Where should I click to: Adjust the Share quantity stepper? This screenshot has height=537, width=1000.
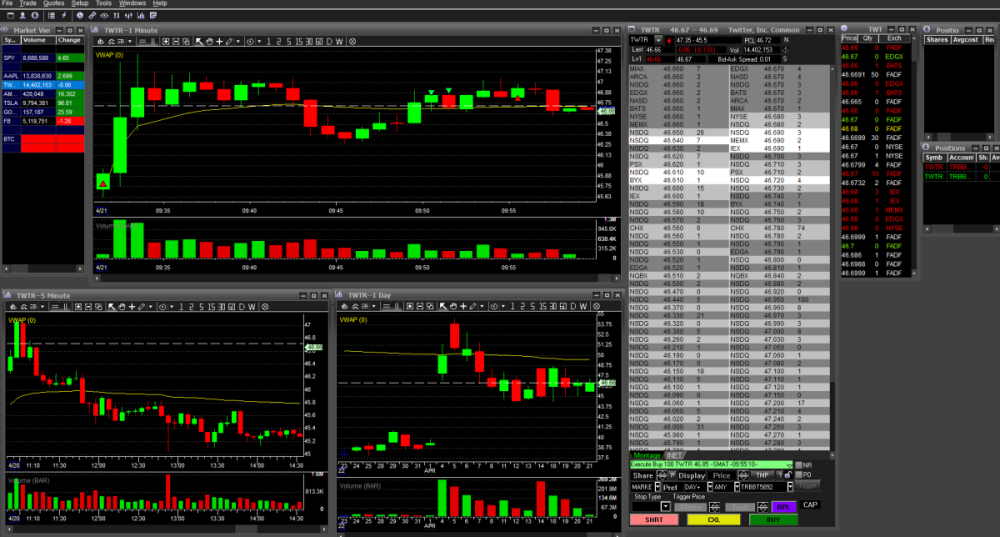(x=662, y=475)
